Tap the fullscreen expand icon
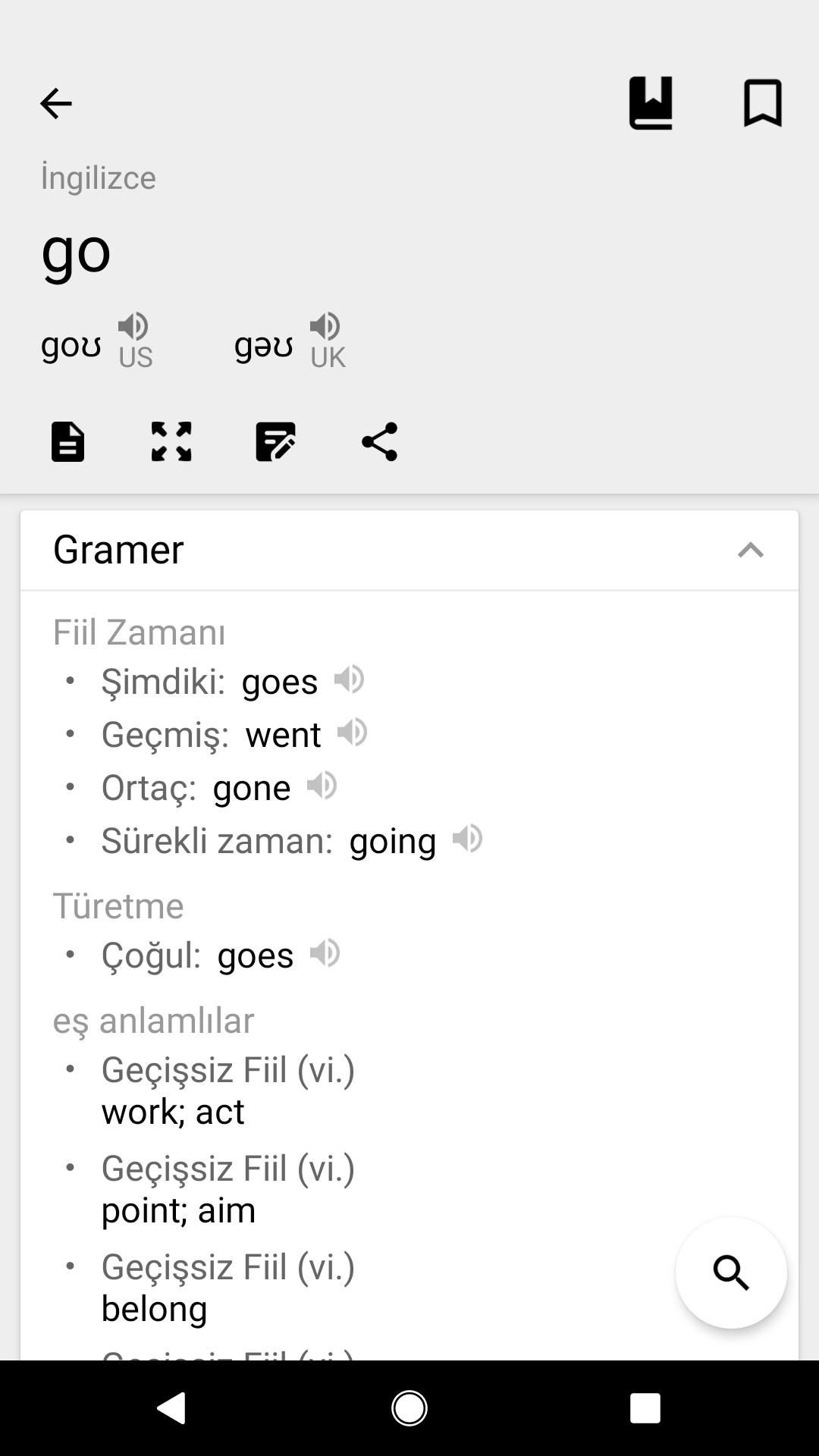 [x=171, y=441]
